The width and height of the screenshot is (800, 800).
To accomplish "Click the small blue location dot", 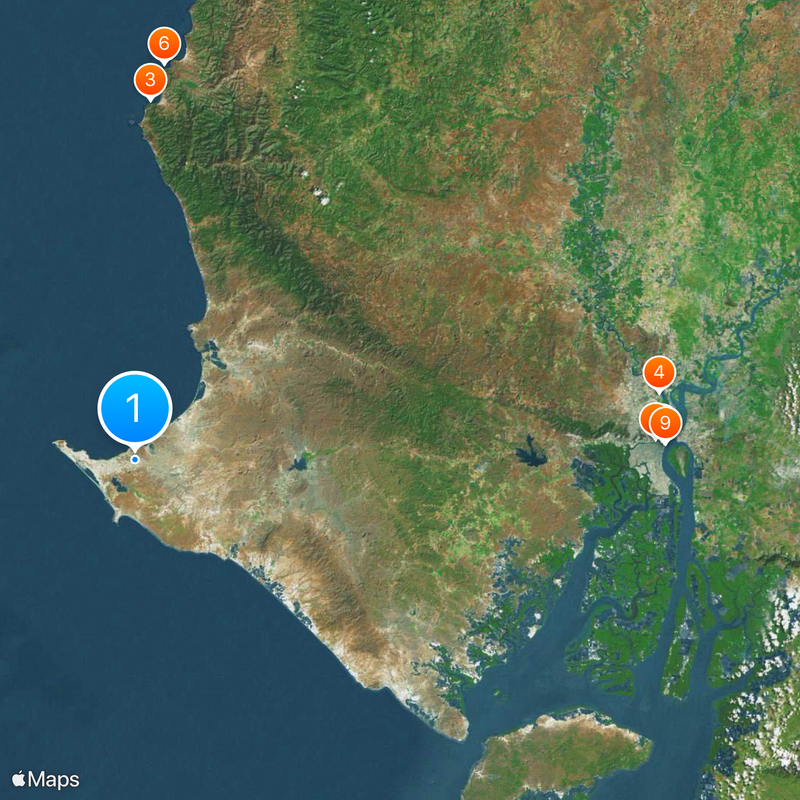I will 135,460.
